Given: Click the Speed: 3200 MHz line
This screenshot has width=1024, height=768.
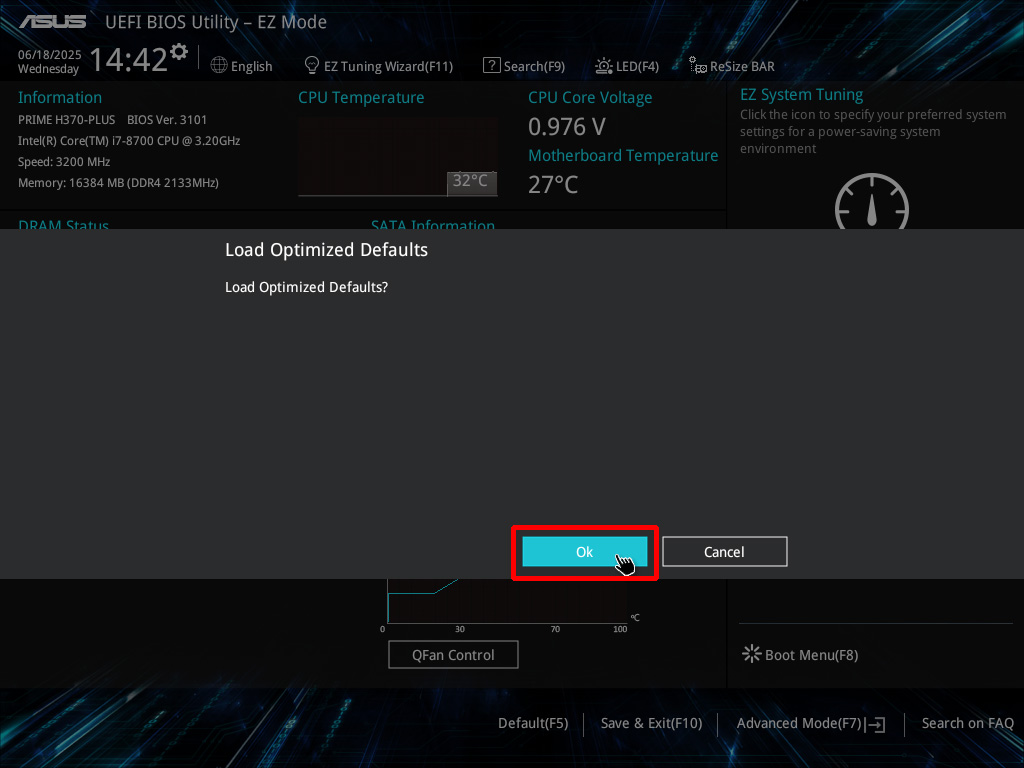Looking at the screenshot, I should click(x=64, y=162).
